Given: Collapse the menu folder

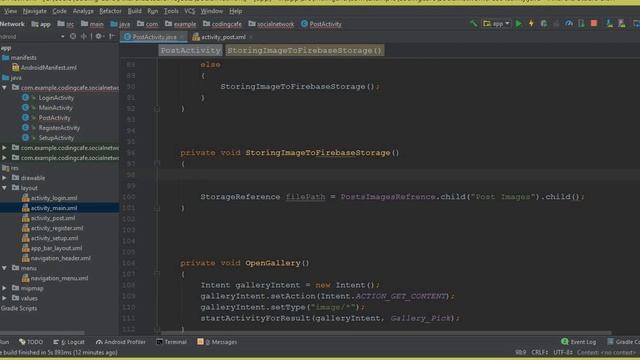Looking at the screenshot, I should click(4, 268).
